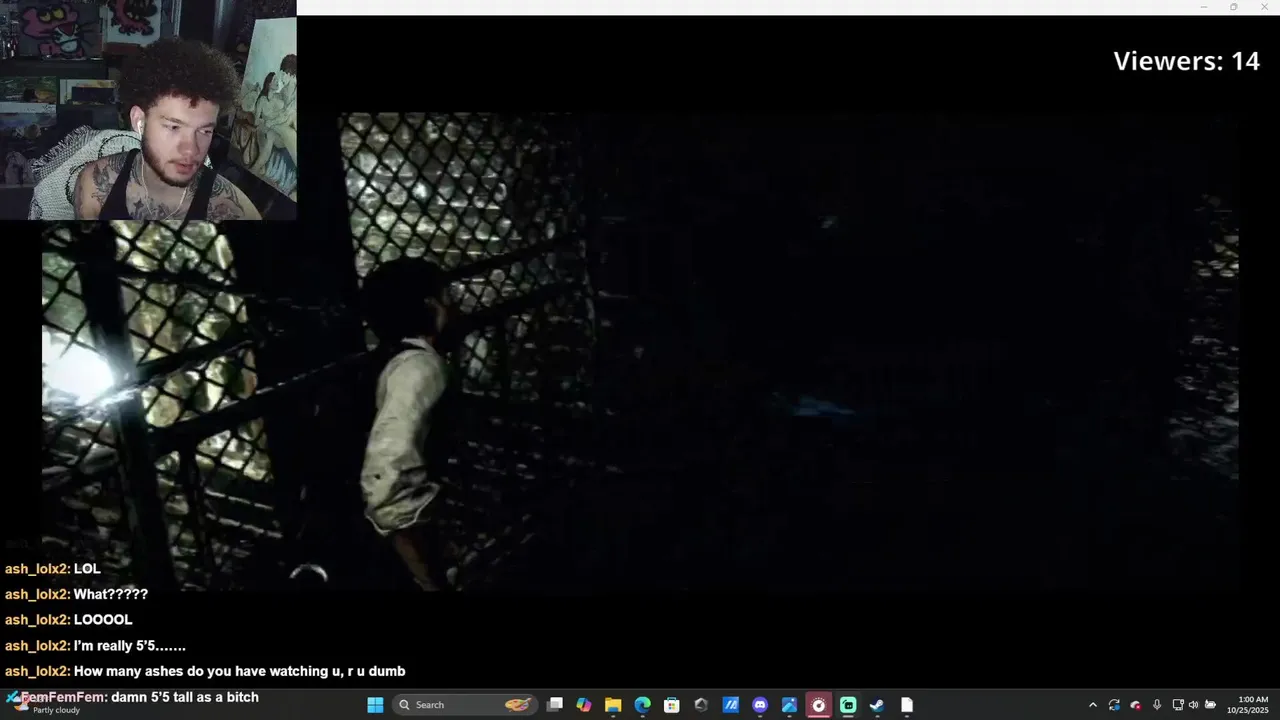Click chat message "I'm really 5'5......."

tap(130, 646)
